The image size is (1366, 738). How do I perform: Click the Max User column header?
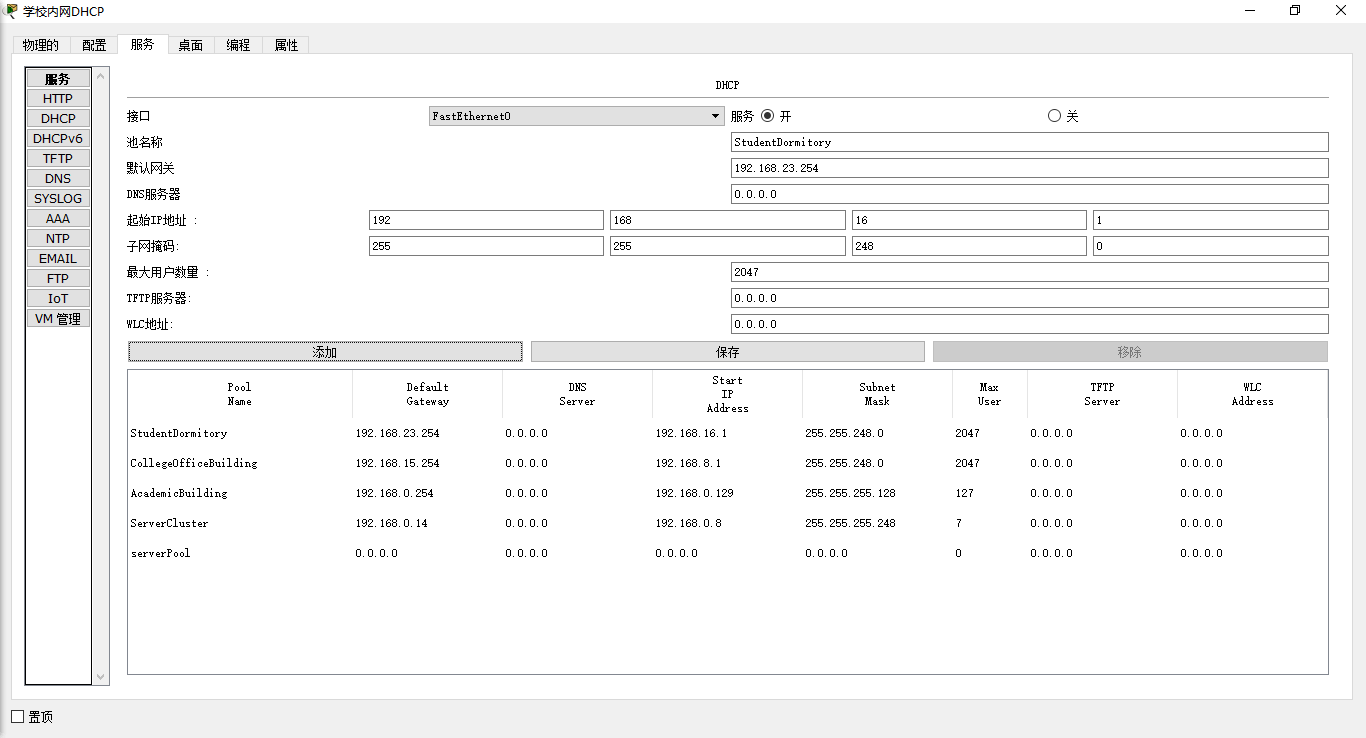coord(989,394)
